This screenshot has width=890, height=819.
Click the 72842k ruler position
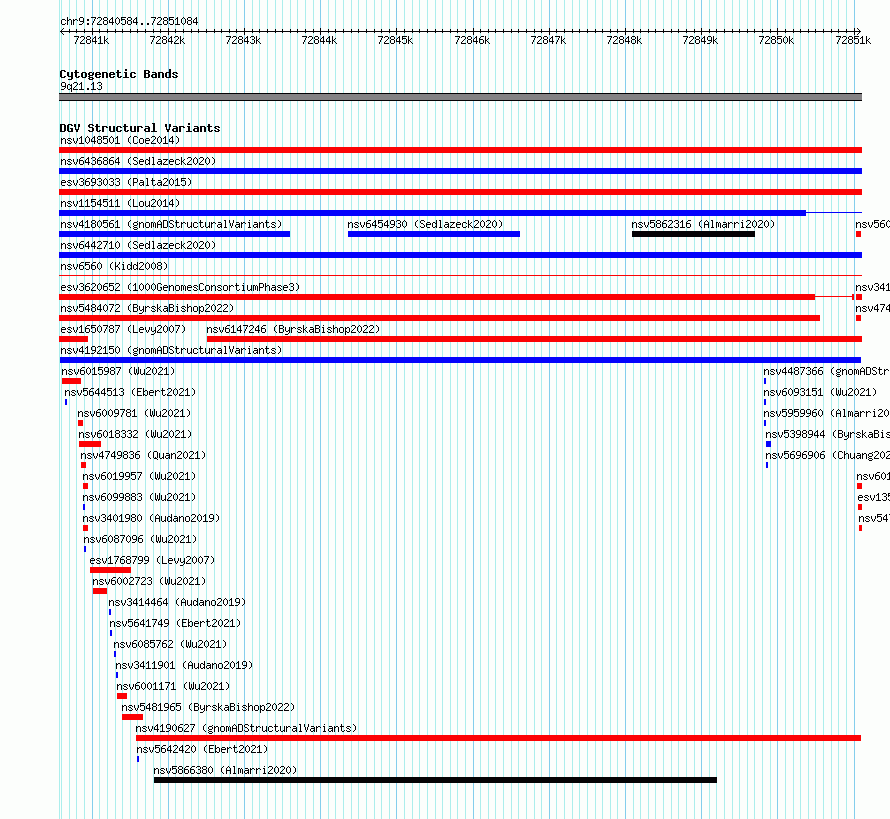pos(167,40)
